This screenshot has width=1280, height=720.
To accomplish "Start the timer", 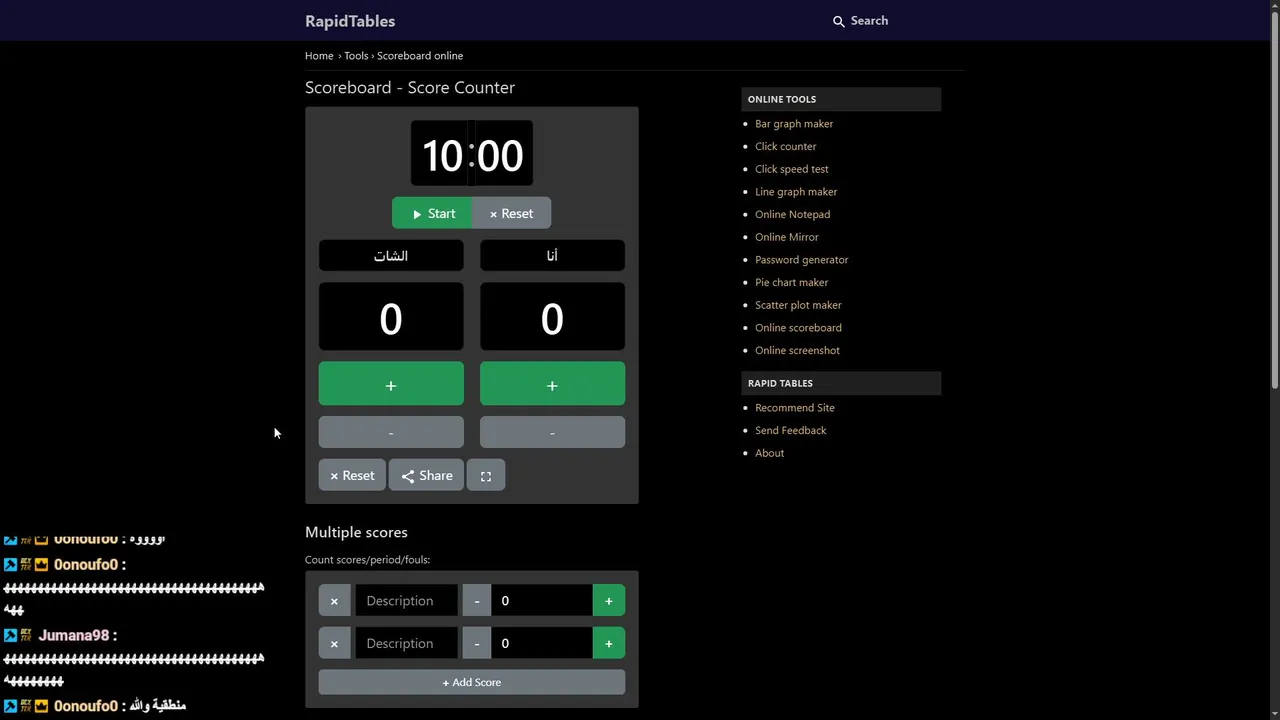I will (x=432, y=213).
